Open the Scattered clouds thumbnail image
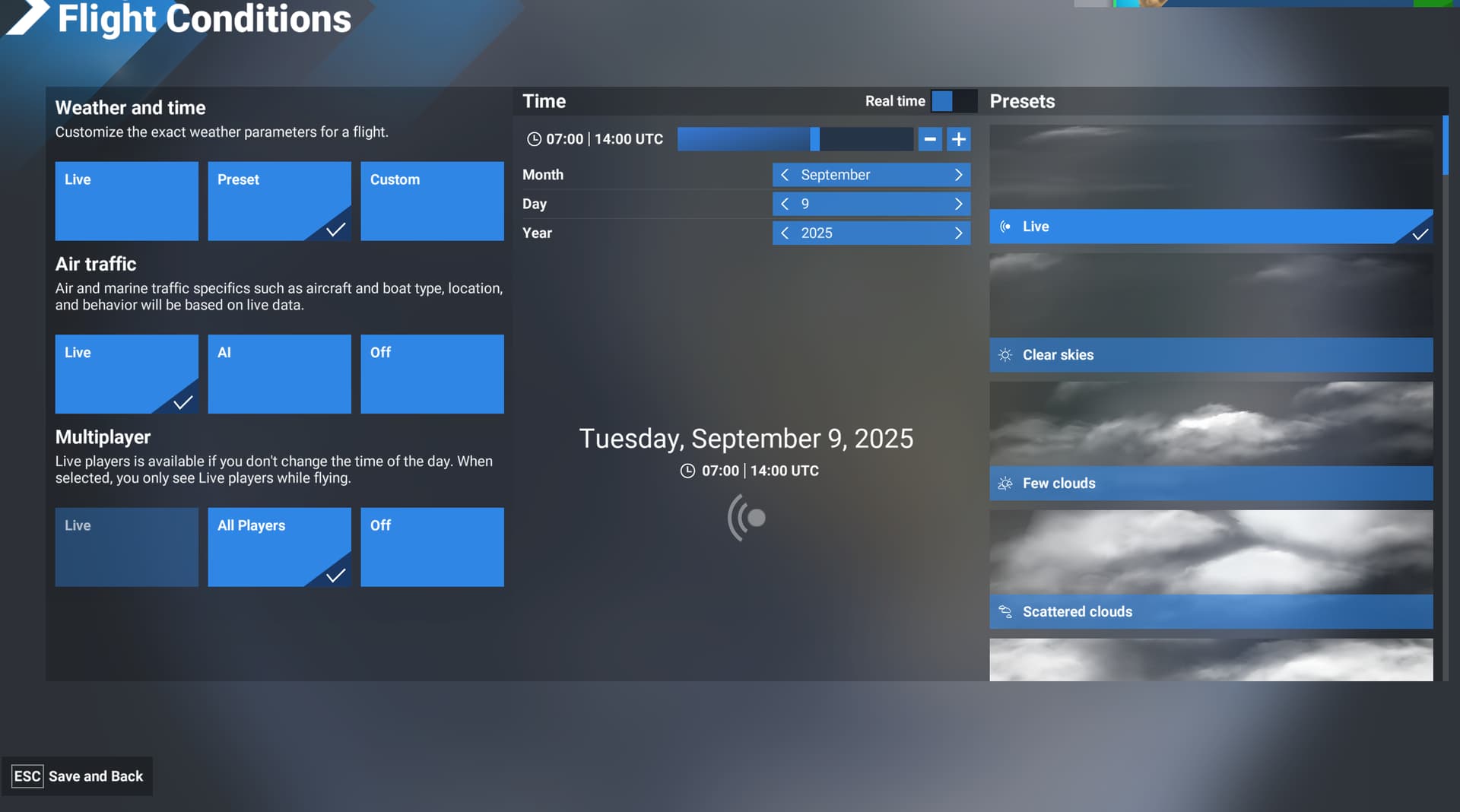The height and width of the screenshot is (812, 1460). pyautogui.click(x=1211, y=553)
